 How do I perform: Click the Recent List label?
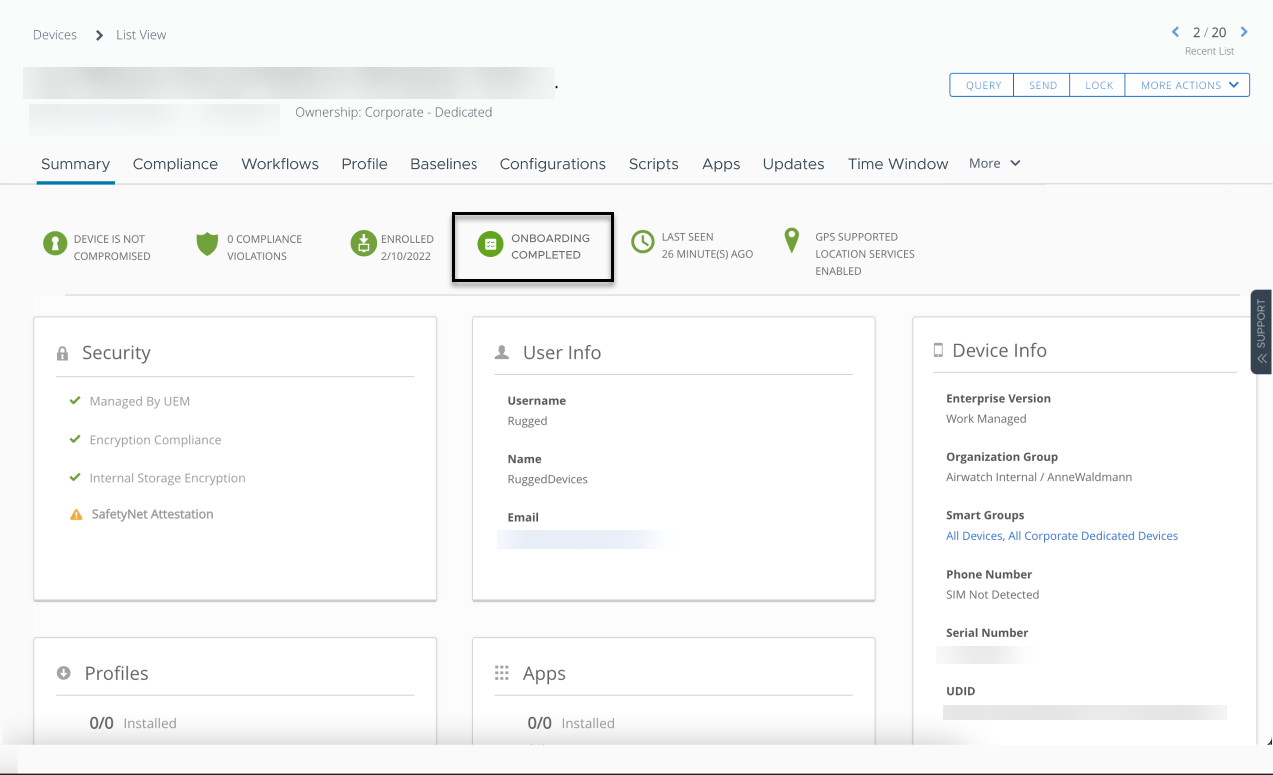click(x=1210, y=51)
